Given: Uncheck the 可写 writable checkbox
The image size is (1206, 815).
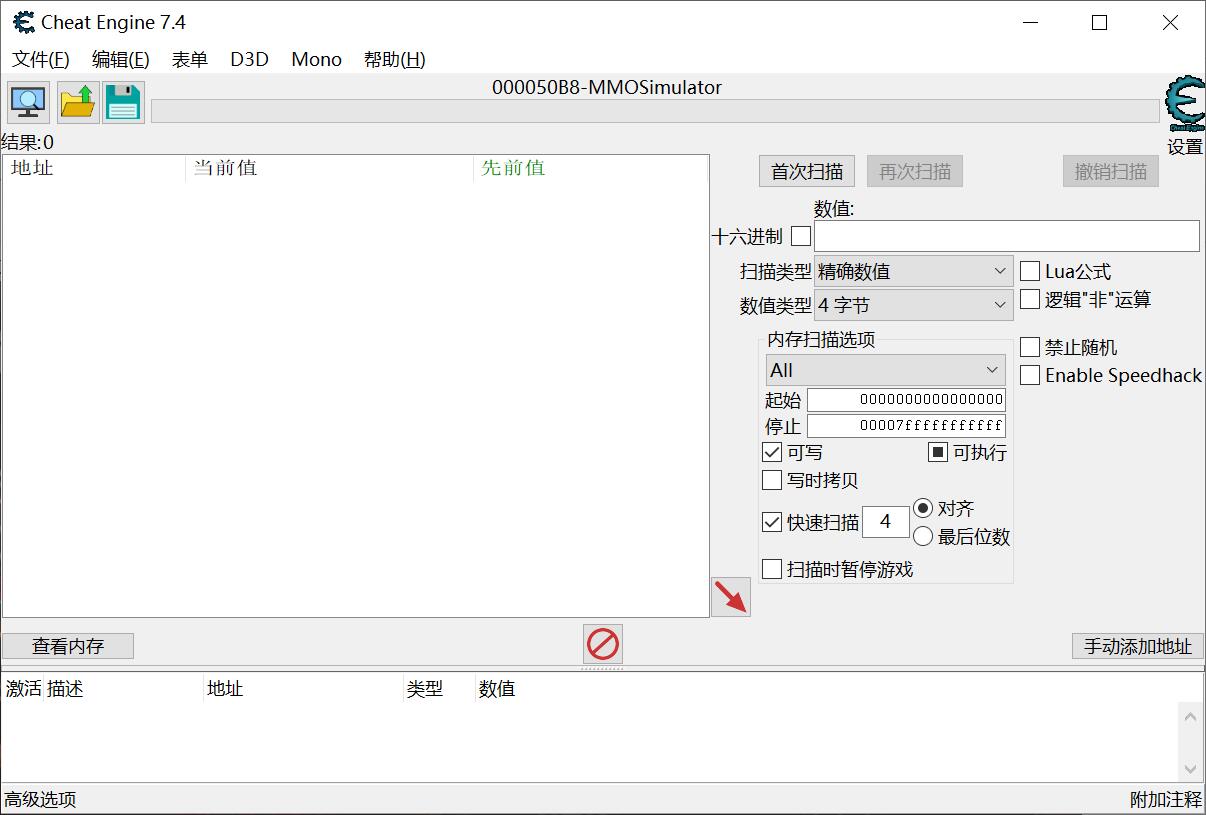Looking at the screenshot, I should tap(772, 452).
